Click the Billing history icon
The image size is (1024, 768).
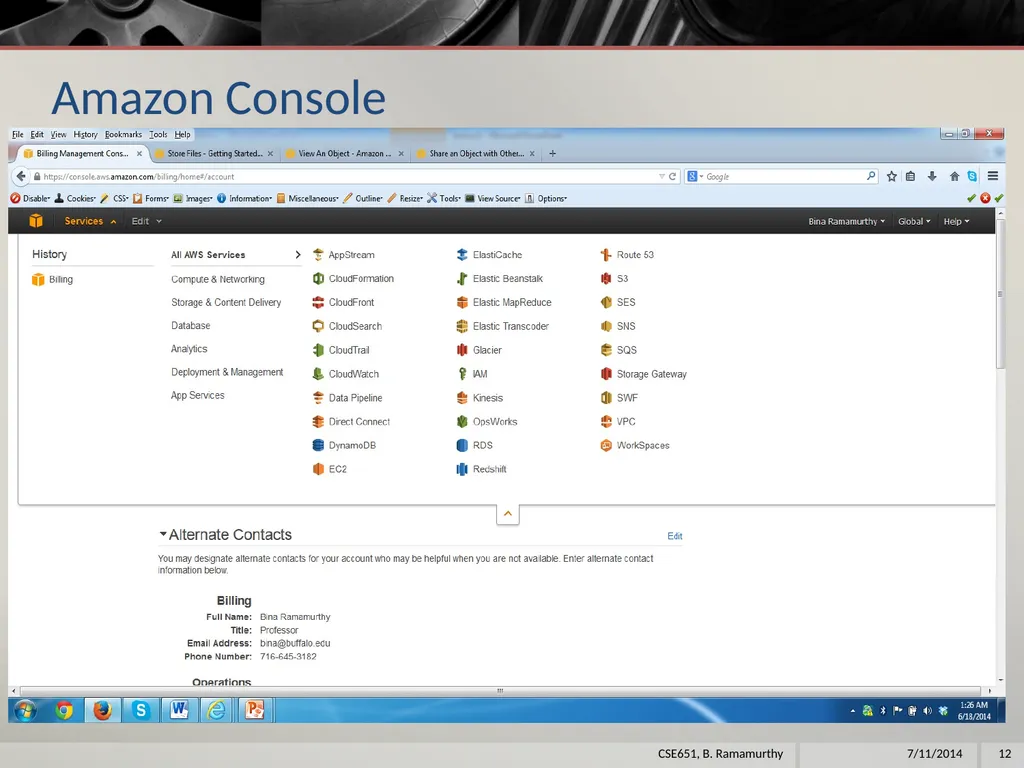[x=38, y=280]
